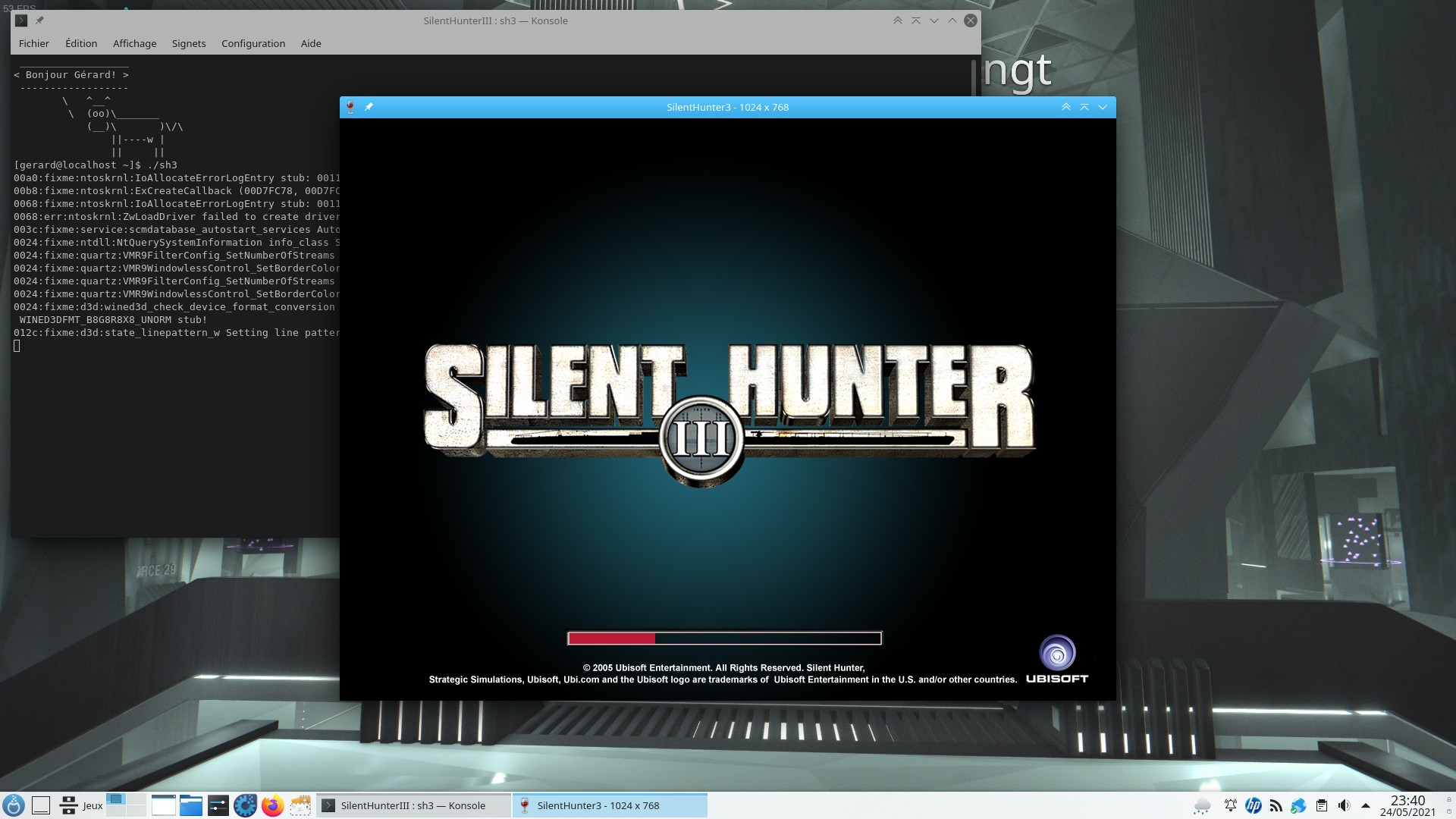Image resolution: width=1456 pixels, height=819 pixels.
Task: Launch the window-shaped app icon in taskbar
Action: [163, 805]
